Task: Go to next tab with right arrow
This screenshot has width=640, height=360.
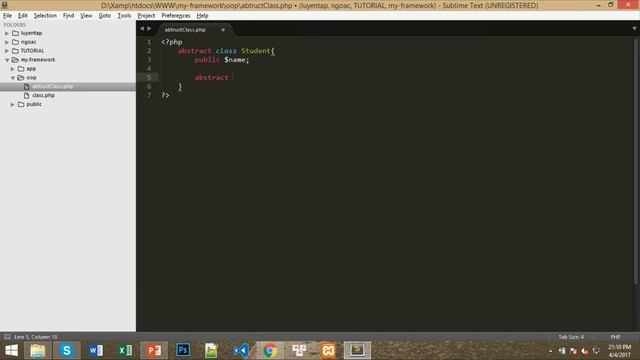Action: click(x=149, y=29)
